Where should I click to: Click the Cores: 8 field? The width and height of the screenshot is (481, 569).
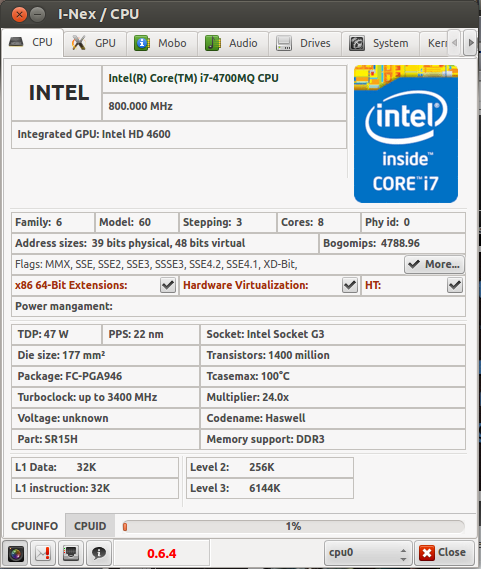tap(319, 222)
